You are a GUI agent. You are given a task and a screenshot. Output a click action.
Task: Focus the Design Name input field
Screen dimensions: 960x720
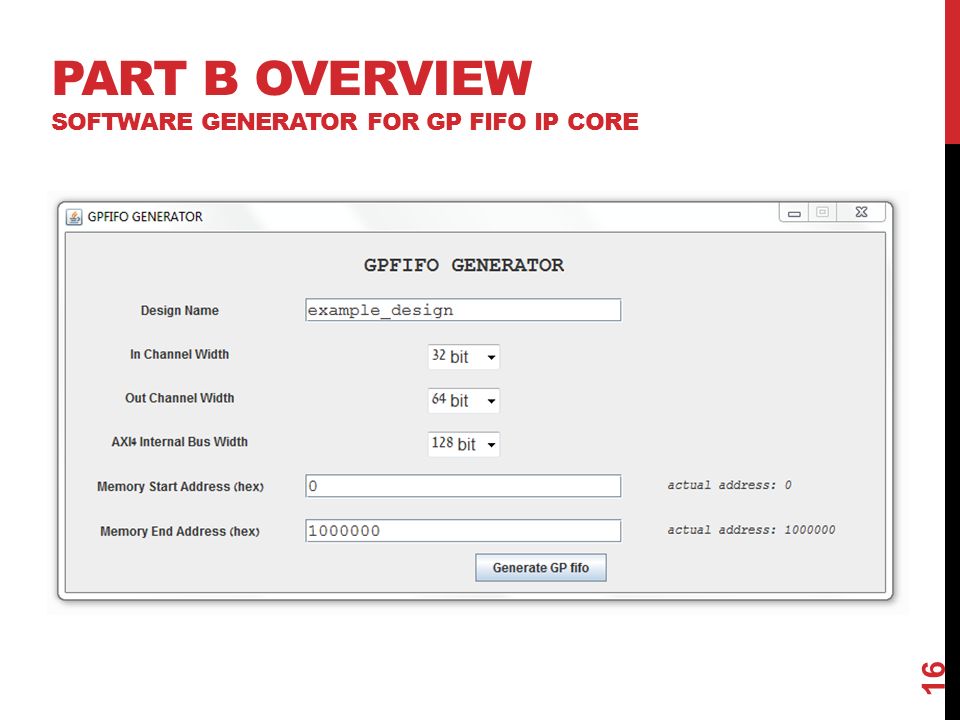(463, 310)
